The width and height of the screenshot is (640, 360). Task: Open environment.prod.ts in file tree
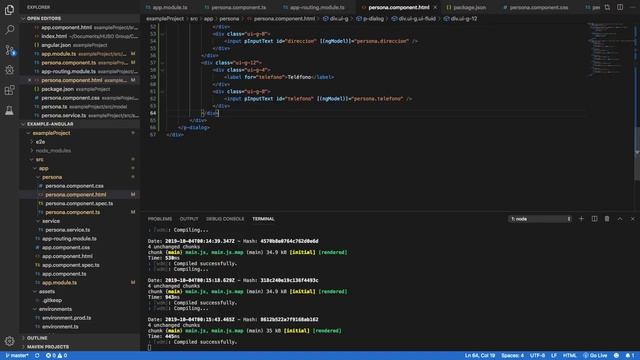[66, 318]
